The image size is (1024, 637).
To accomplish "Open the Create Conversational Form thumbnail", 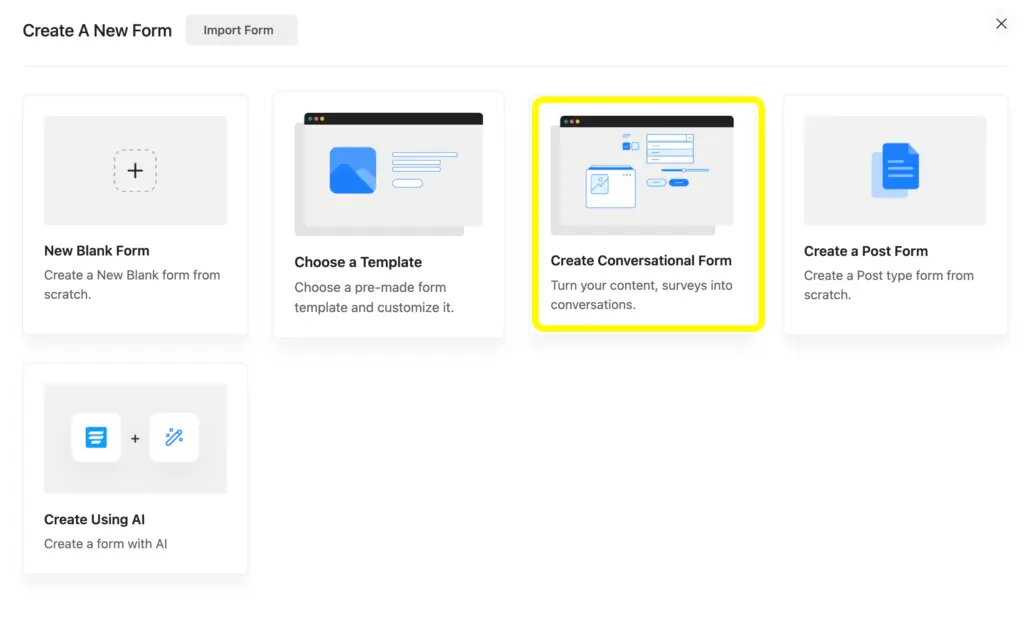I will point(642,175).
